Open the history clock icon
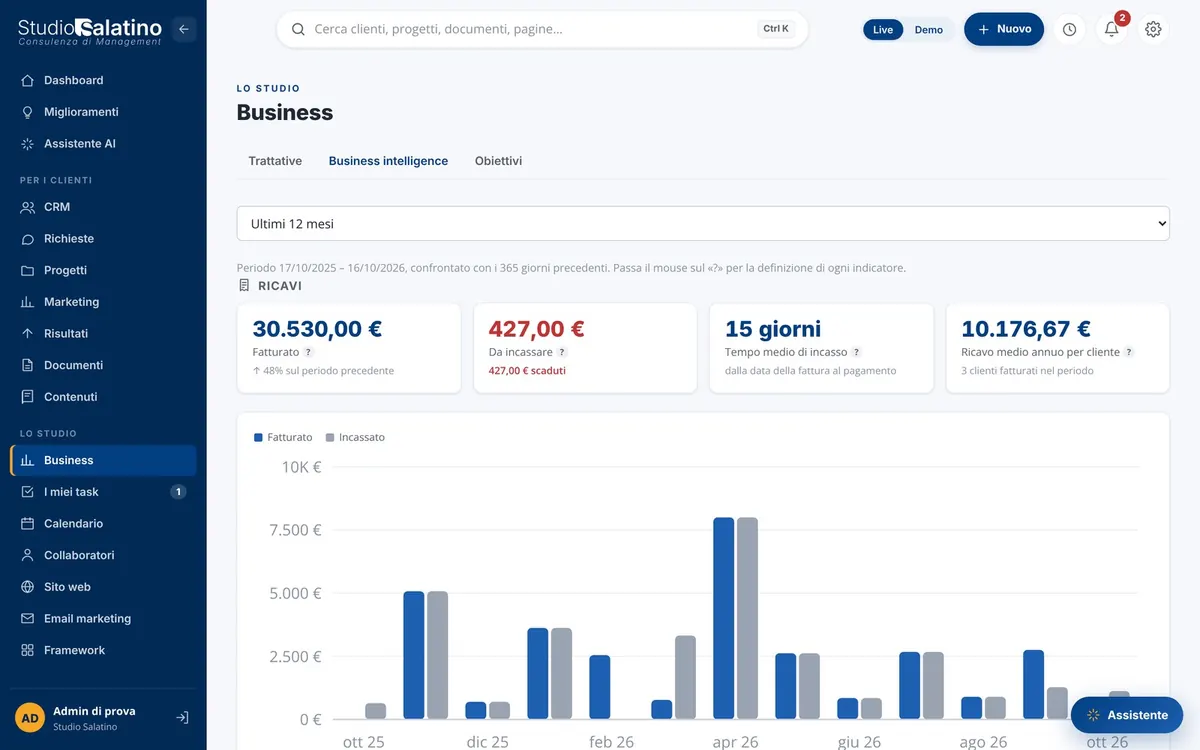This screenshot has width=1200, height=750. point(1070,29)
